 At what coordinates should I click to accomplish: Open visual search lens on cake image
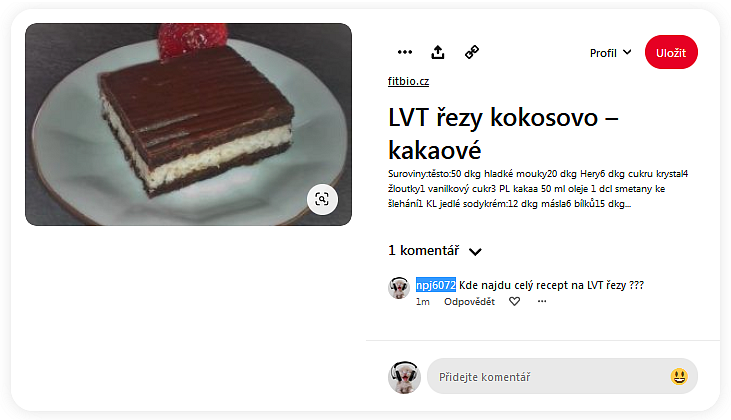(x=322, y=200)
